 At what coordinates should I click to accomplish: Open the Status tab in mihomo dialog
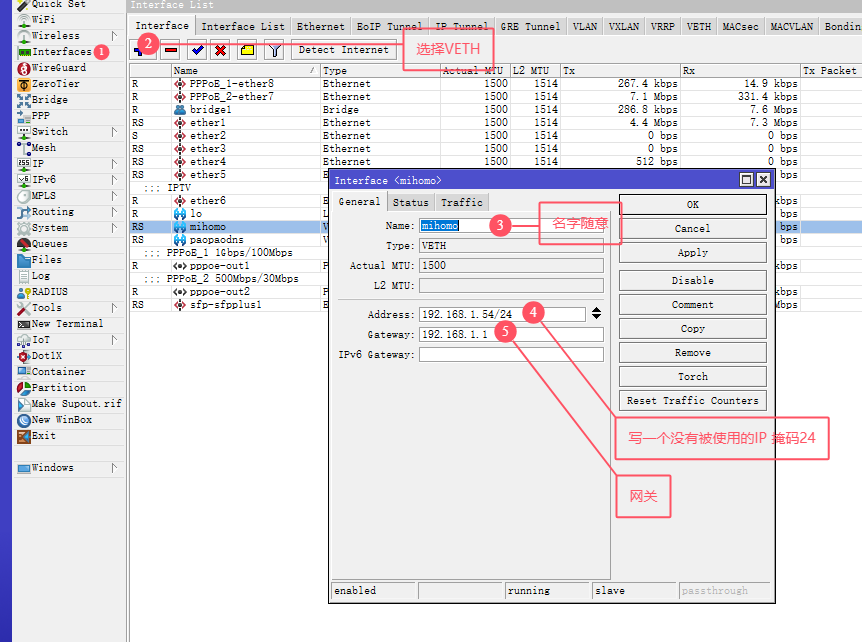(410, 202)
